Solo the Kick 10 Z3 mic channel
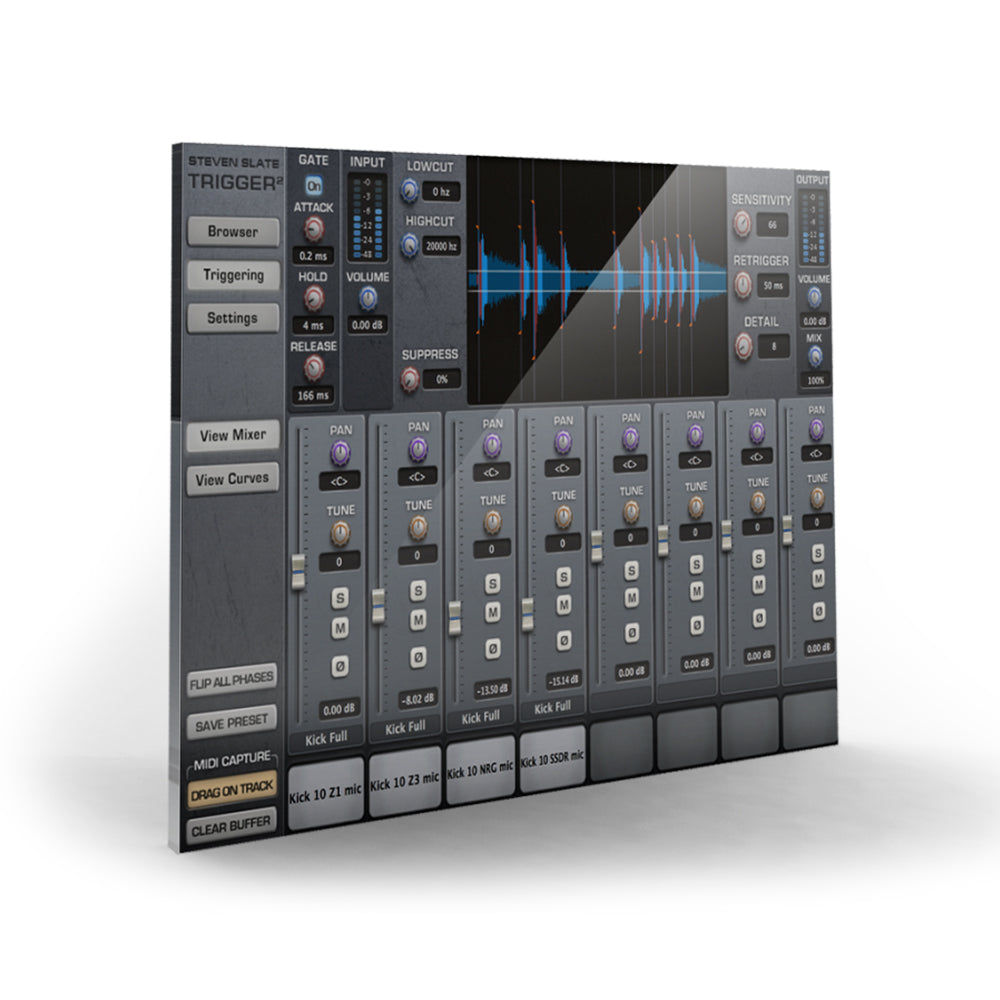Image resolution: width=1000 pixels, height=1000 pixels. pyautogui.click(x=418, y=591)
